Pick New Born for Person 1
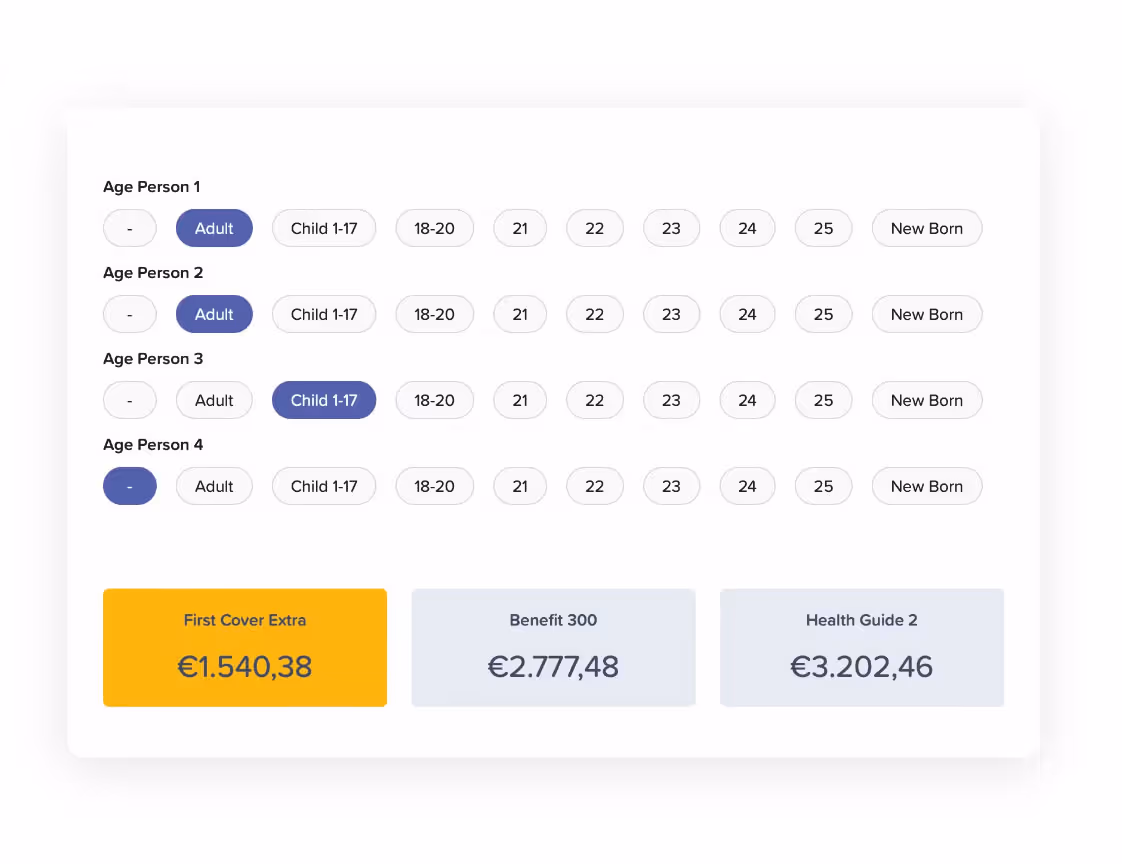 (x=926, y=228)
